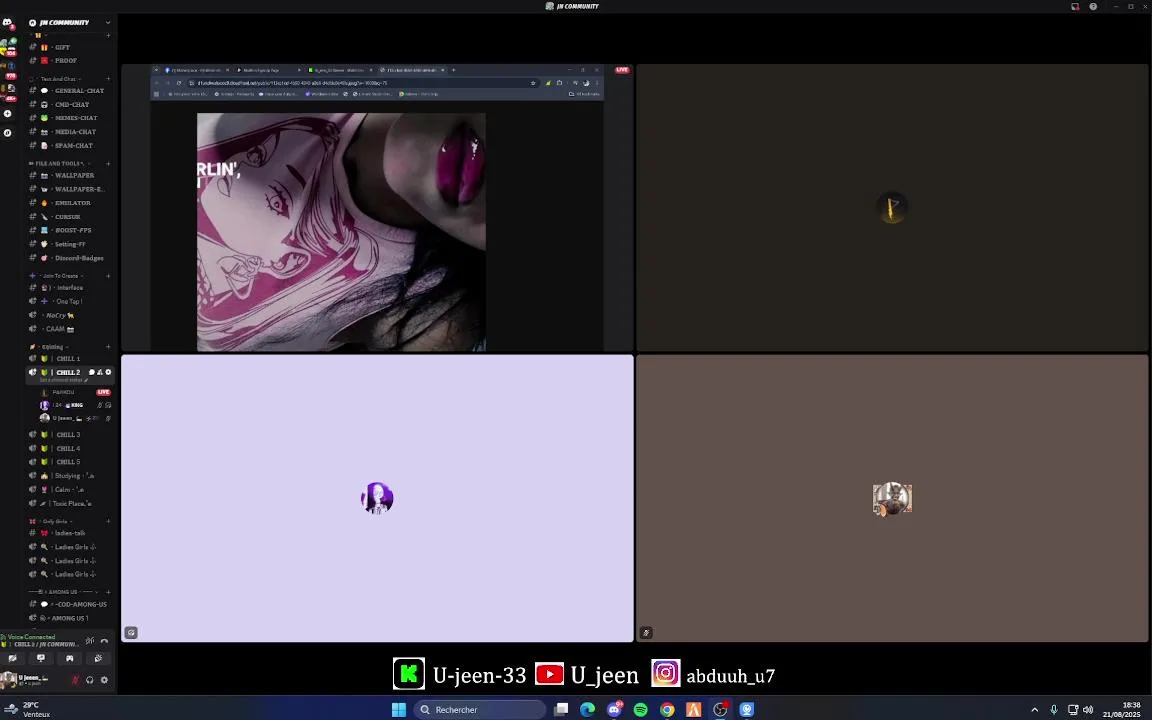This screenshot has width=1152, height=720.
Task: Add channel to Text And Chat category
Action: (x=108, y=79)
